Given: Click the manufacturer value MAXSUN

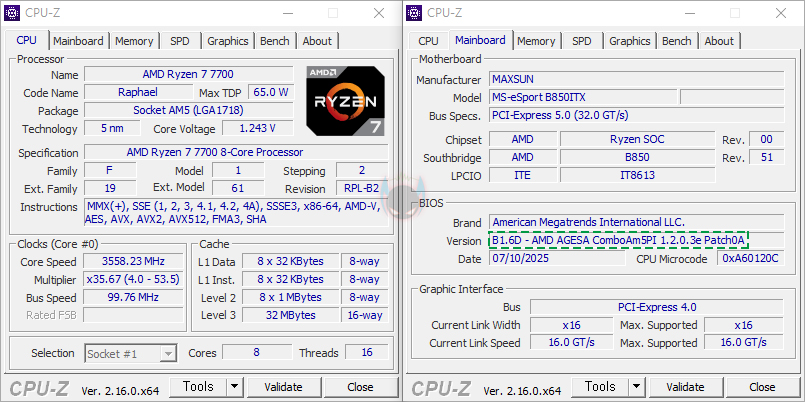Looking at the screenshot, I should click(x=637, y=79).
